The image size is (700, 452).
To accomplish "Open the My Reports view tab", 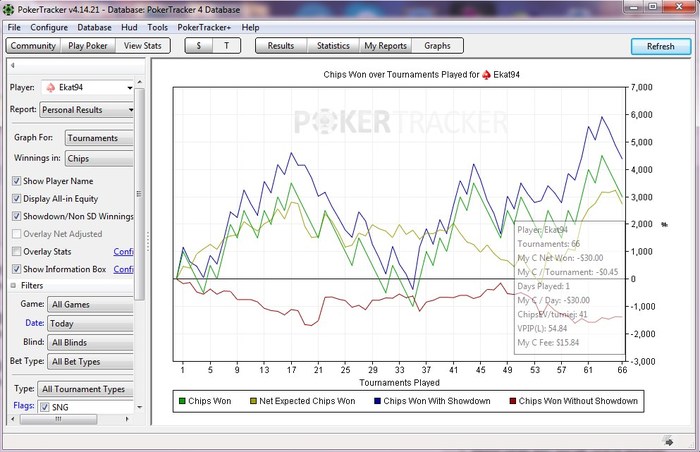I will [385, 46].
